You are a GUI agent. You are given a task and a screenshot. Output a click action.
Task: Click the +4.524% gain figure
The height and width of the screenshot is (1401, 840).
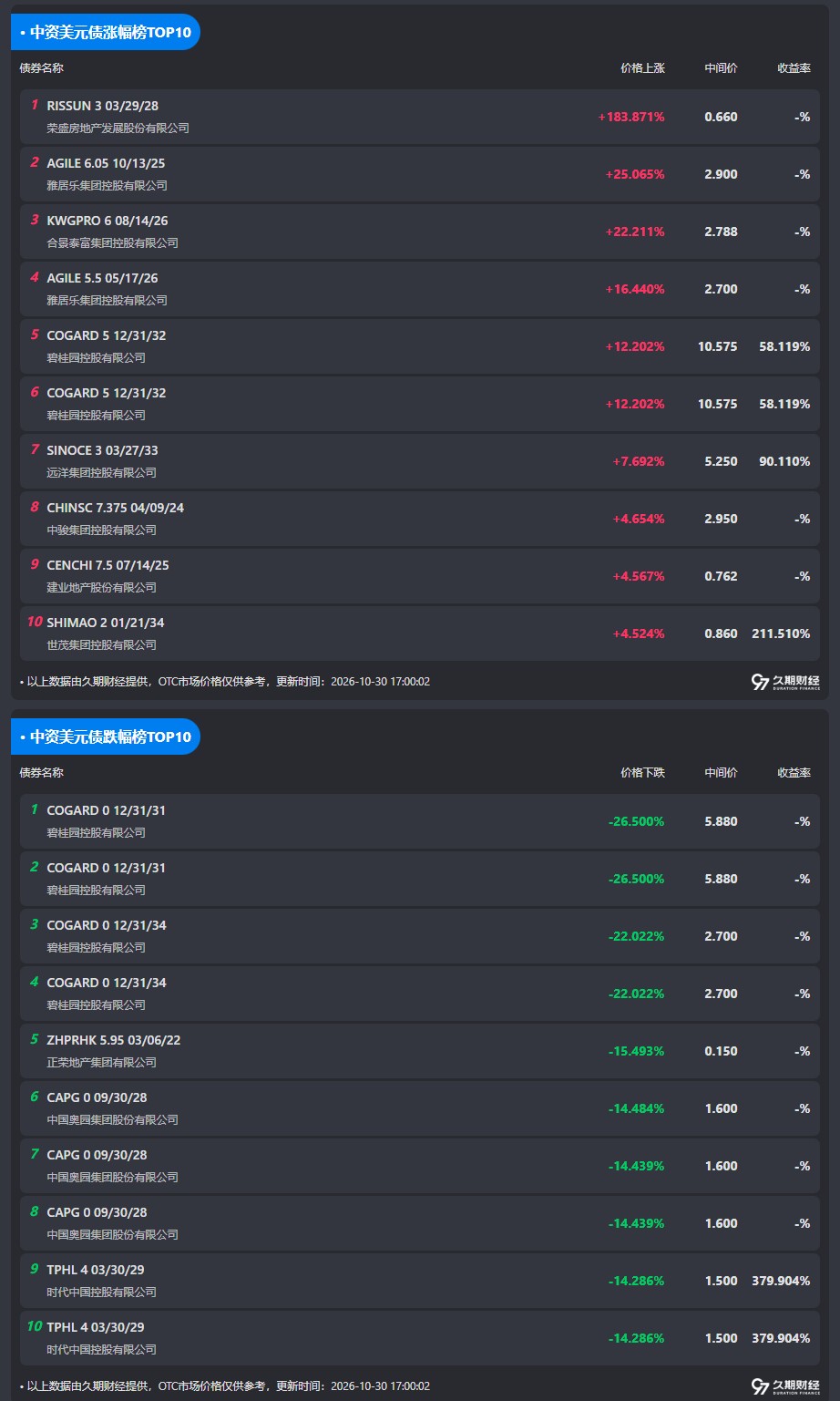(x=639, y=634)
